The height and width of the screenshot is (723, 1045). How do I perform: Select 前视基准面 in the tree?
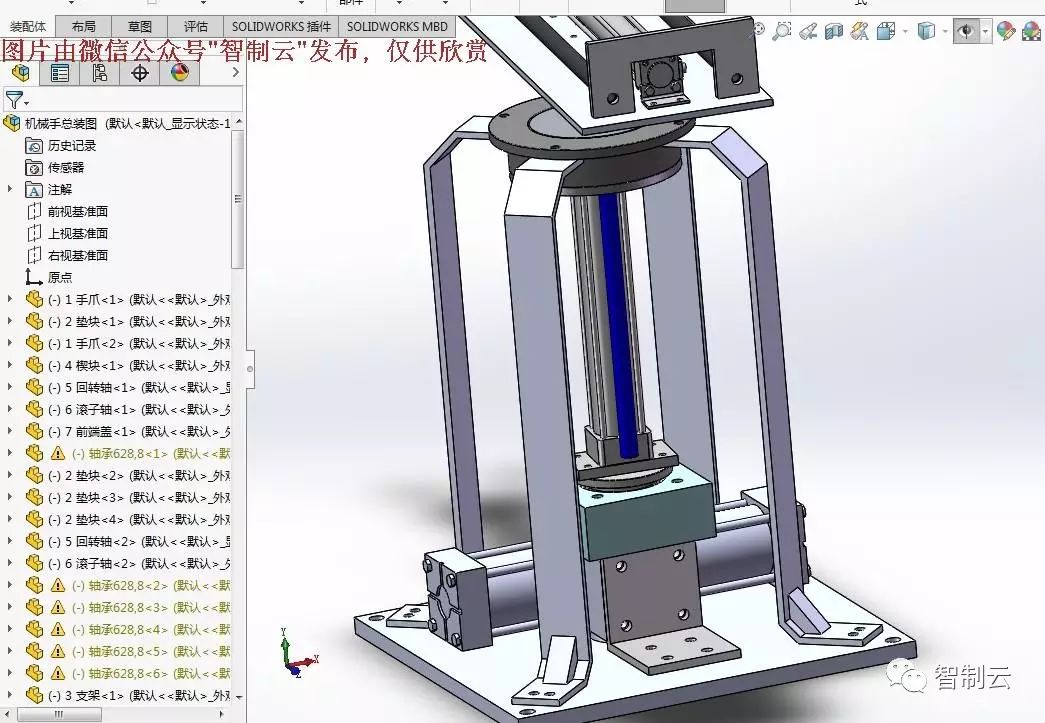coord(78,212)
